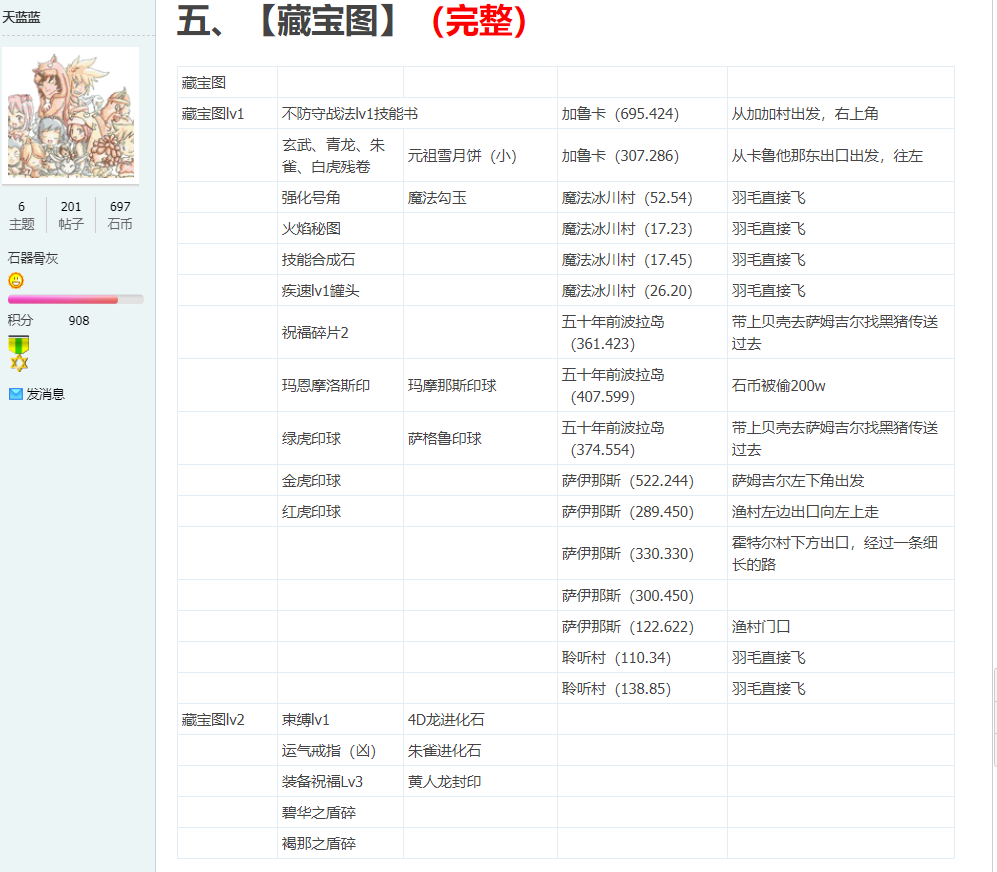The width and height of the screenshot is (997, 872).
Task: Click the red (完整) text in heading
Action: 477,22
